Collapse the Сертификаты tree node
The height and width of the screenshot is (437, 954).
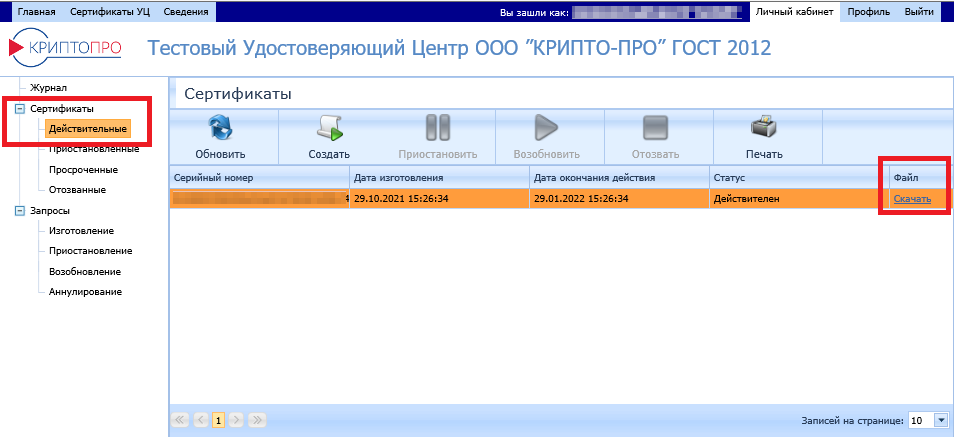tap(19, 109)
